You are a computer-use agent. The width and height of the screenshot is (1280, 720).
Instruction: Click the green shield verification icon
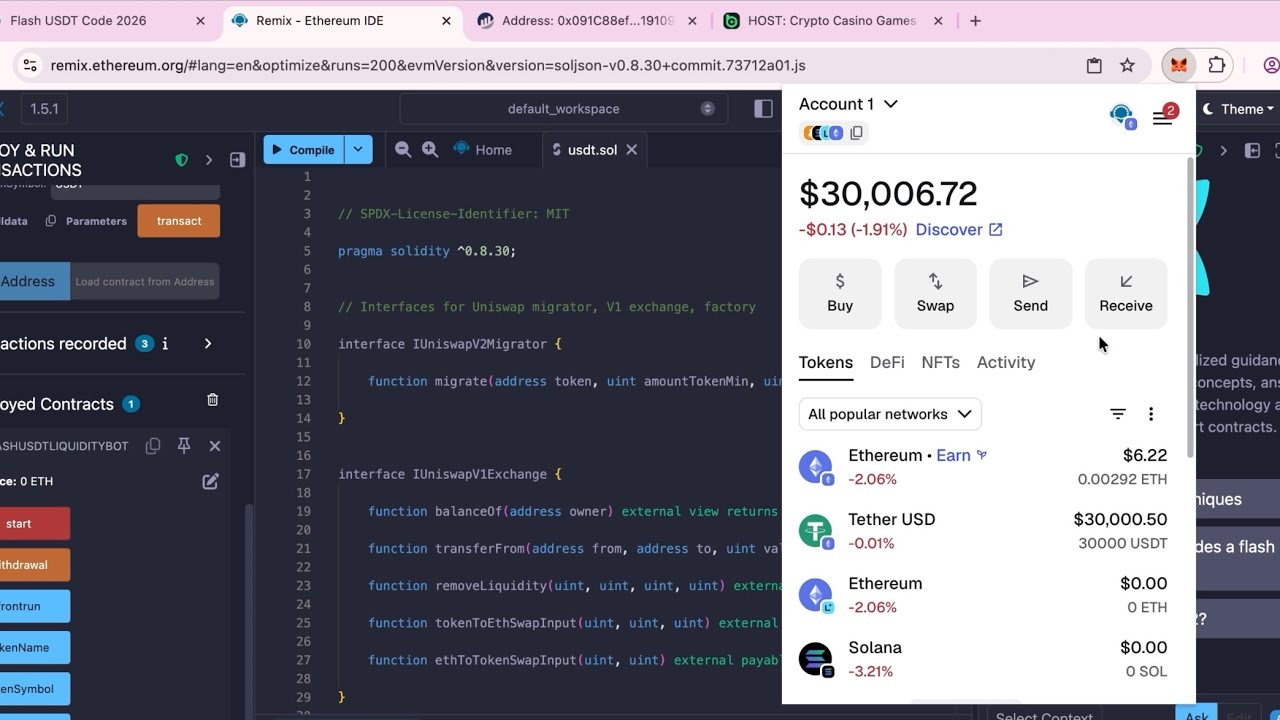(x=181, y=160)
